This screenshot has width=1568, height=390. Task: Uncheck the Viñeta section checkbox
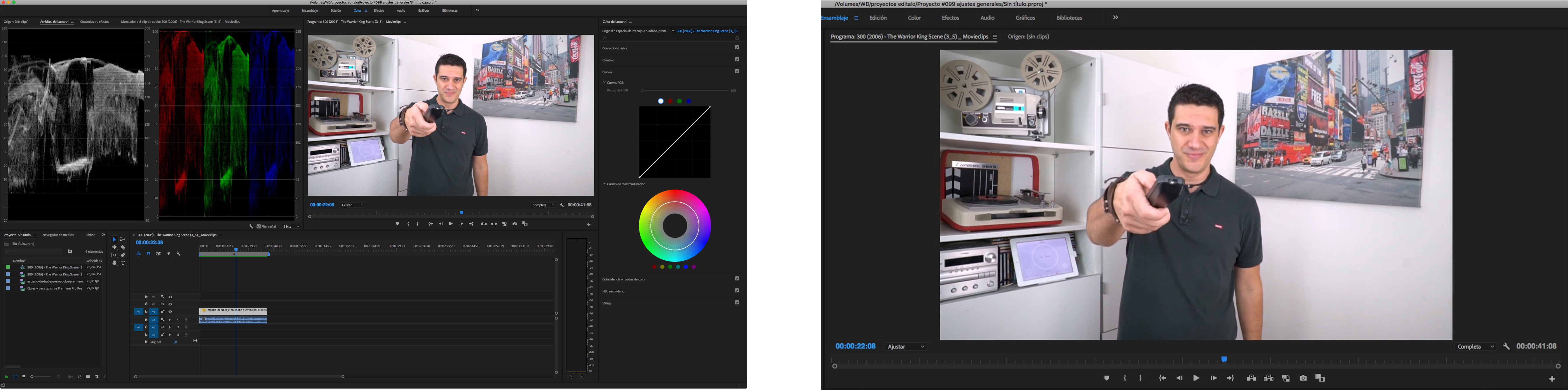[736, 302]
